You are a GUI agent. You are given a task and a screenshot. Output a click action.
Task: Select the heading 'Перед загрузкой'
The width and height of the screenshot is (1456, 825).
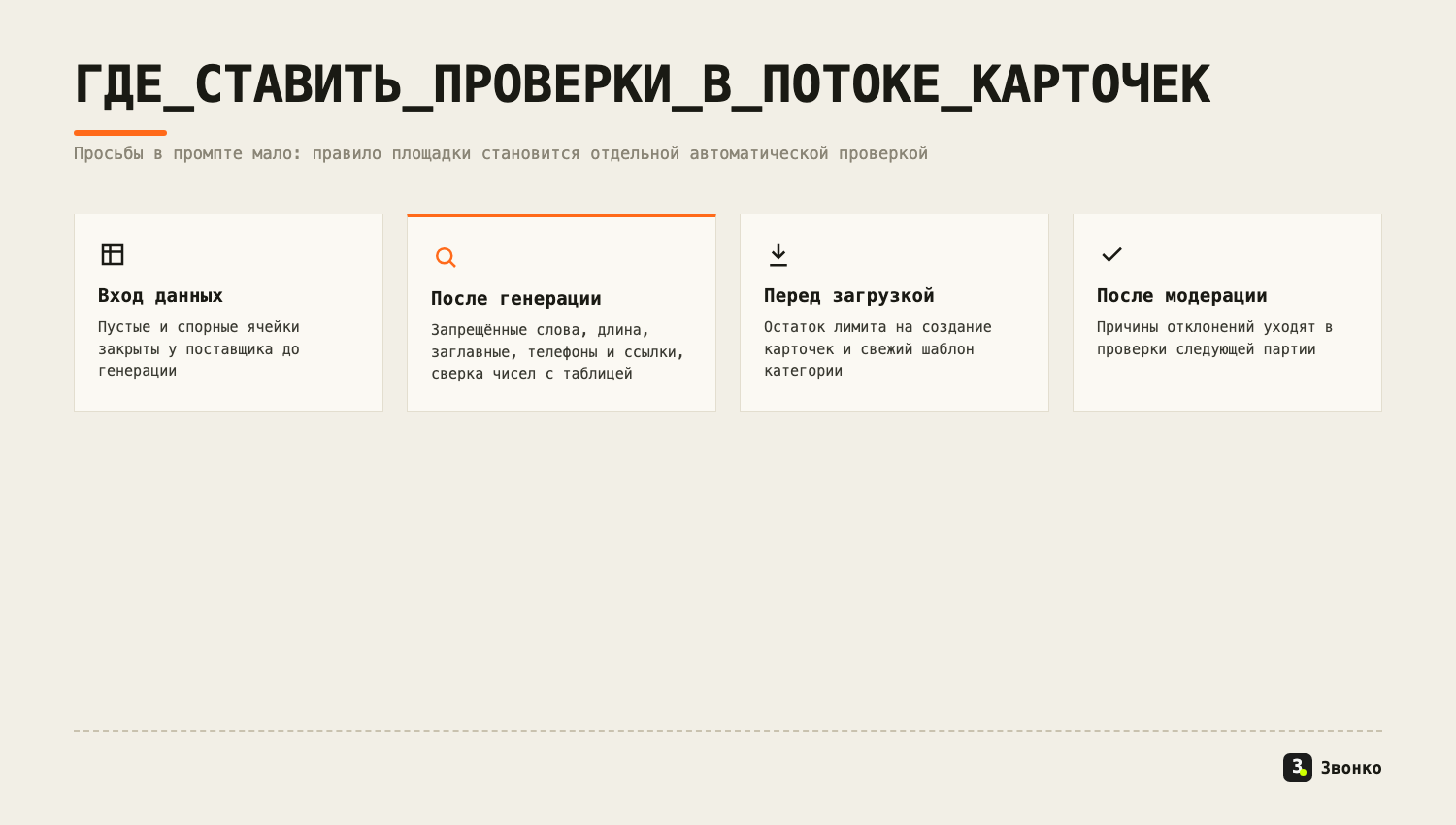(x=849, y=295)
